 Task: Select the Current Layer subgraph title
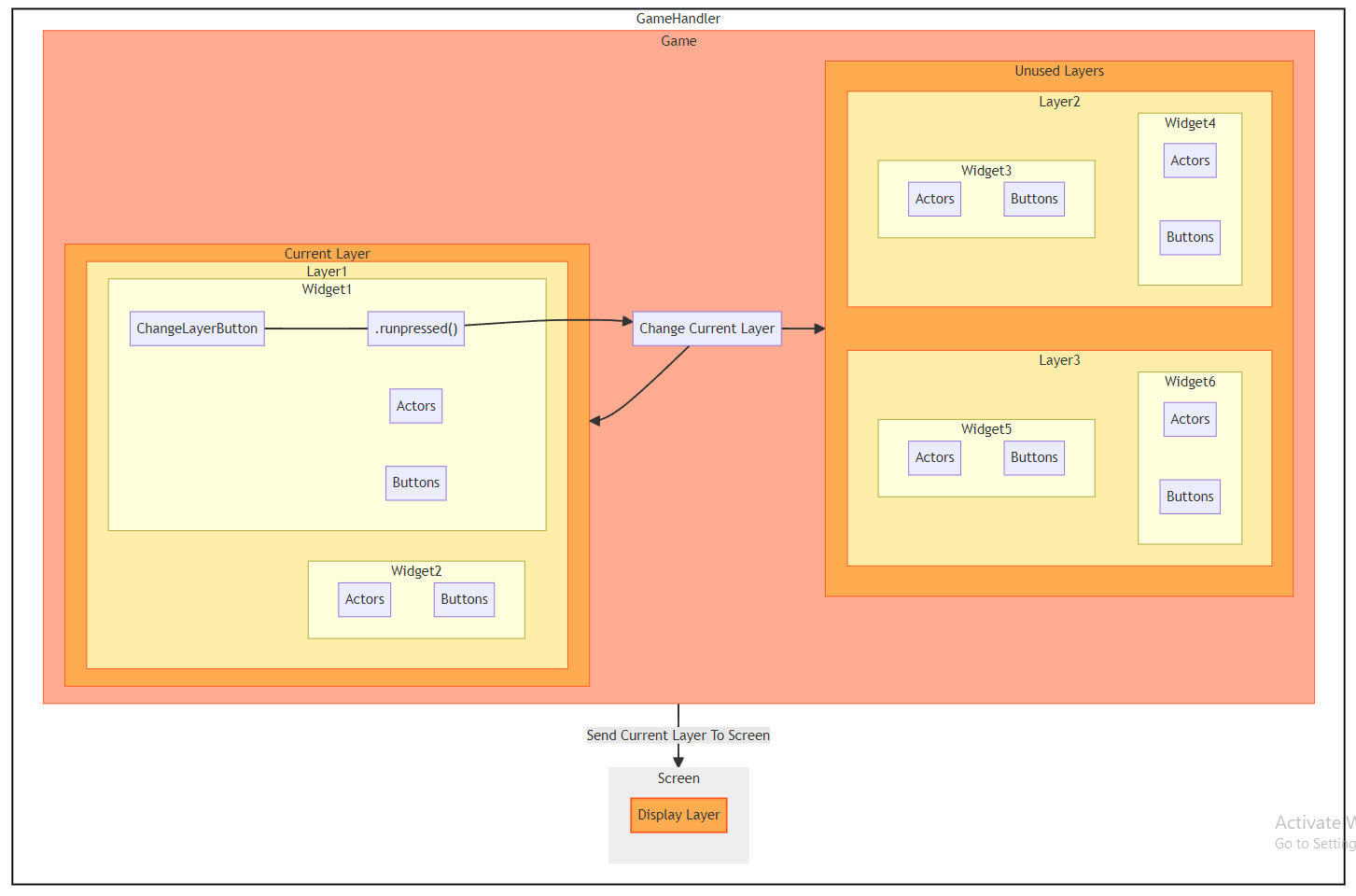coord(327,254)
